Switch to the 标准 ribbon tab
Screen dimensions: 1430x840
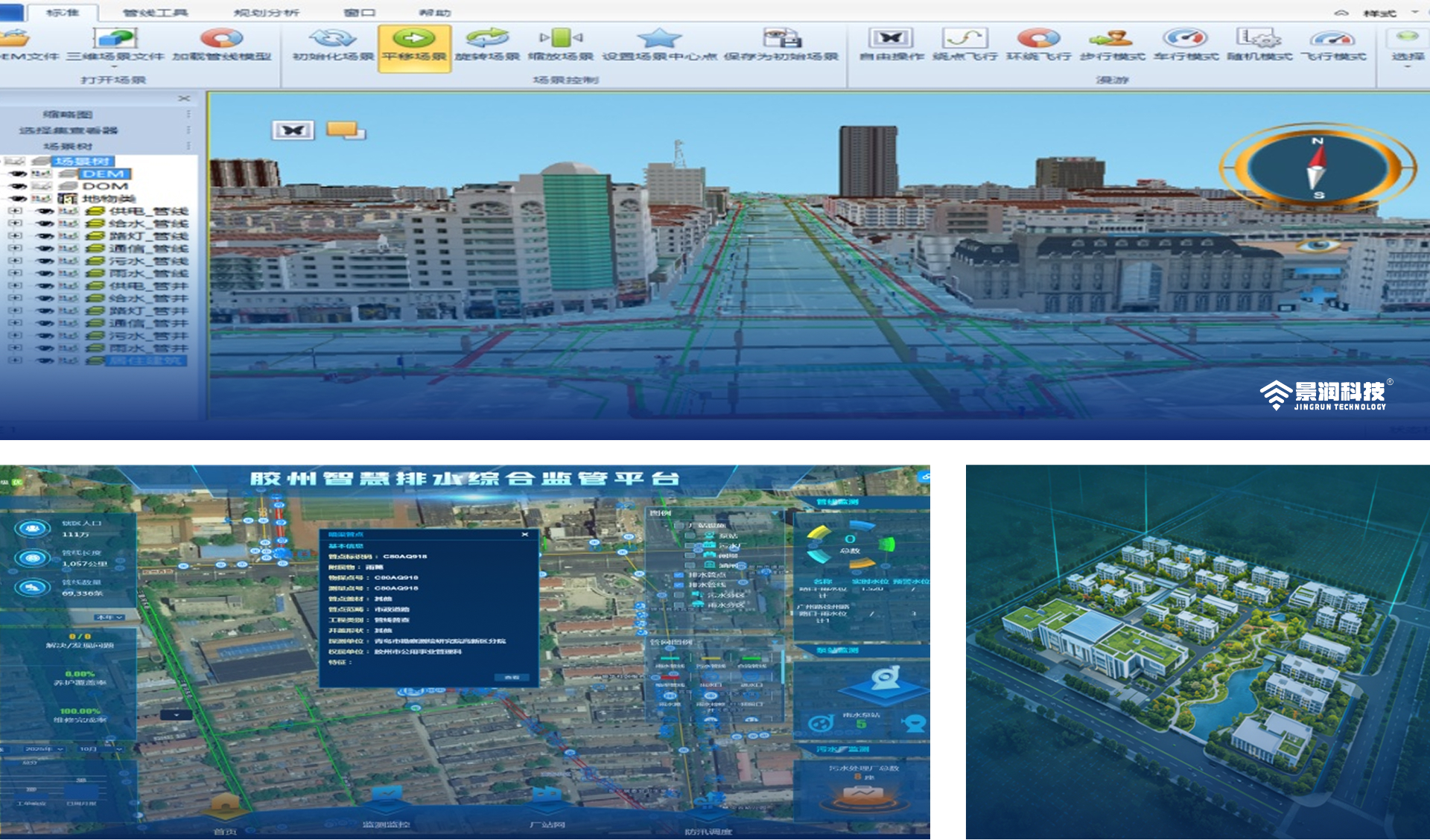click(x=63, y=13)
